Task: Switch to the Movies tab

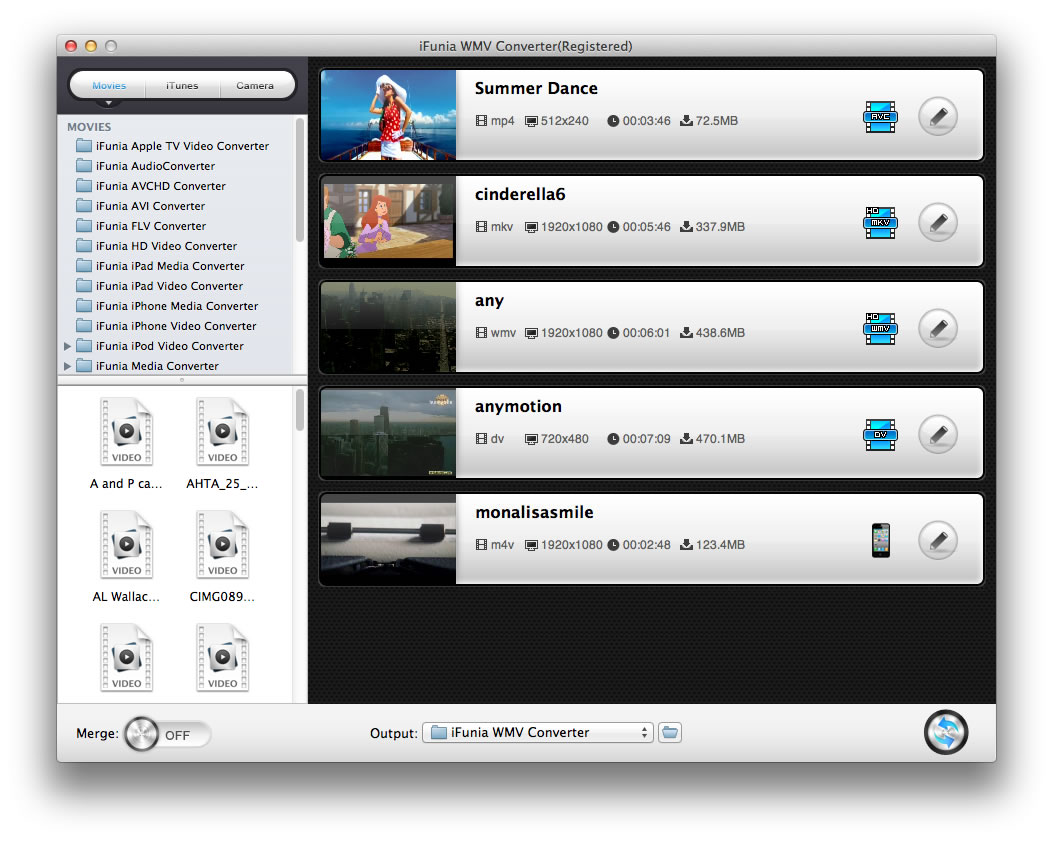Action: tap(109, 86)
